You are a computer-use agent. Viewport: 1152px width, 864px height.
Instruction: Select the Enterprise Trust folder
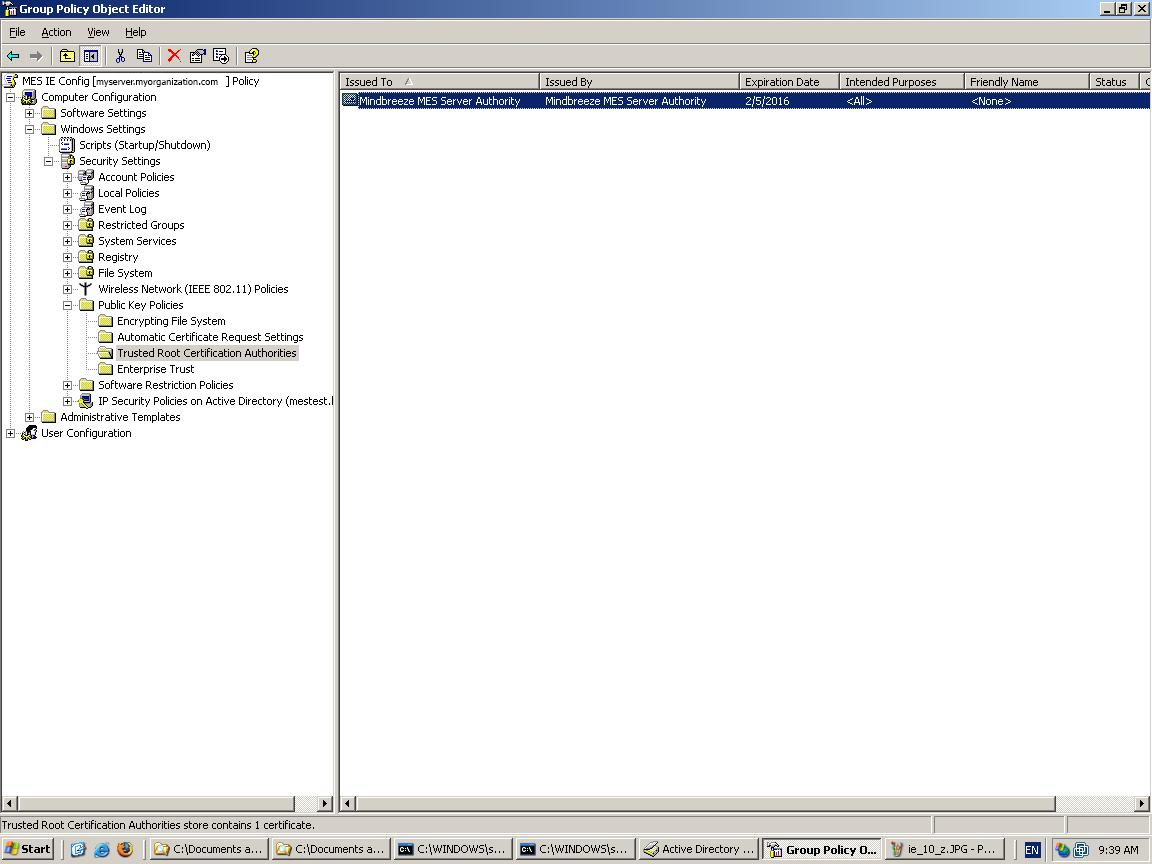tap(155, 369)
